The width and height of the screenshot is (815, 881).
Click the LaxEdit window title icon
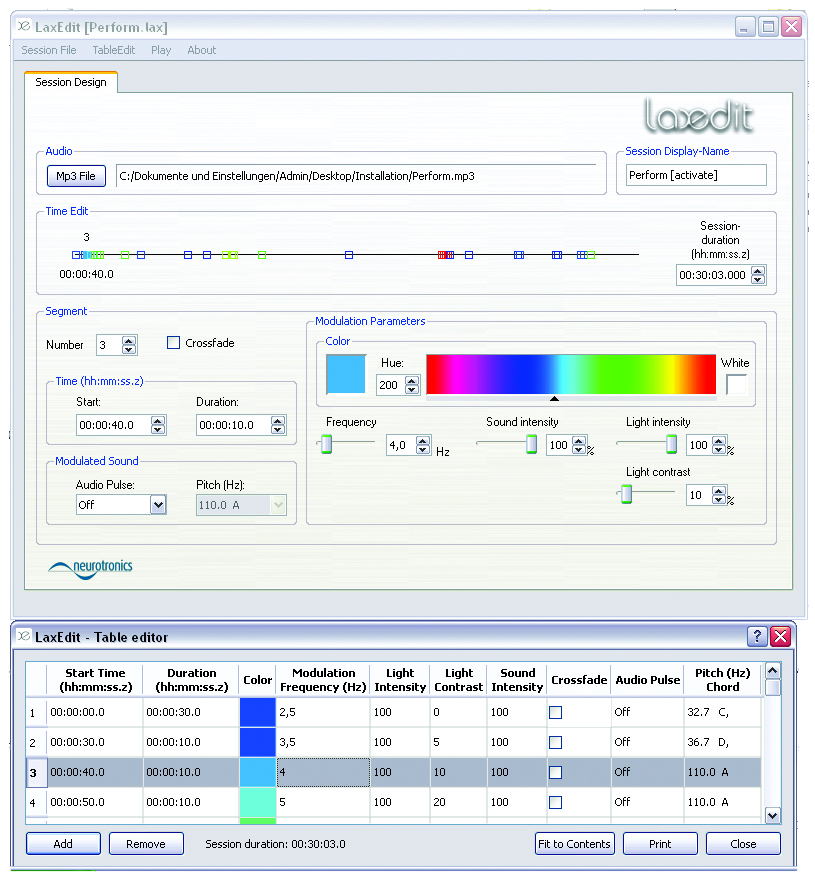[x=24, y=26]
